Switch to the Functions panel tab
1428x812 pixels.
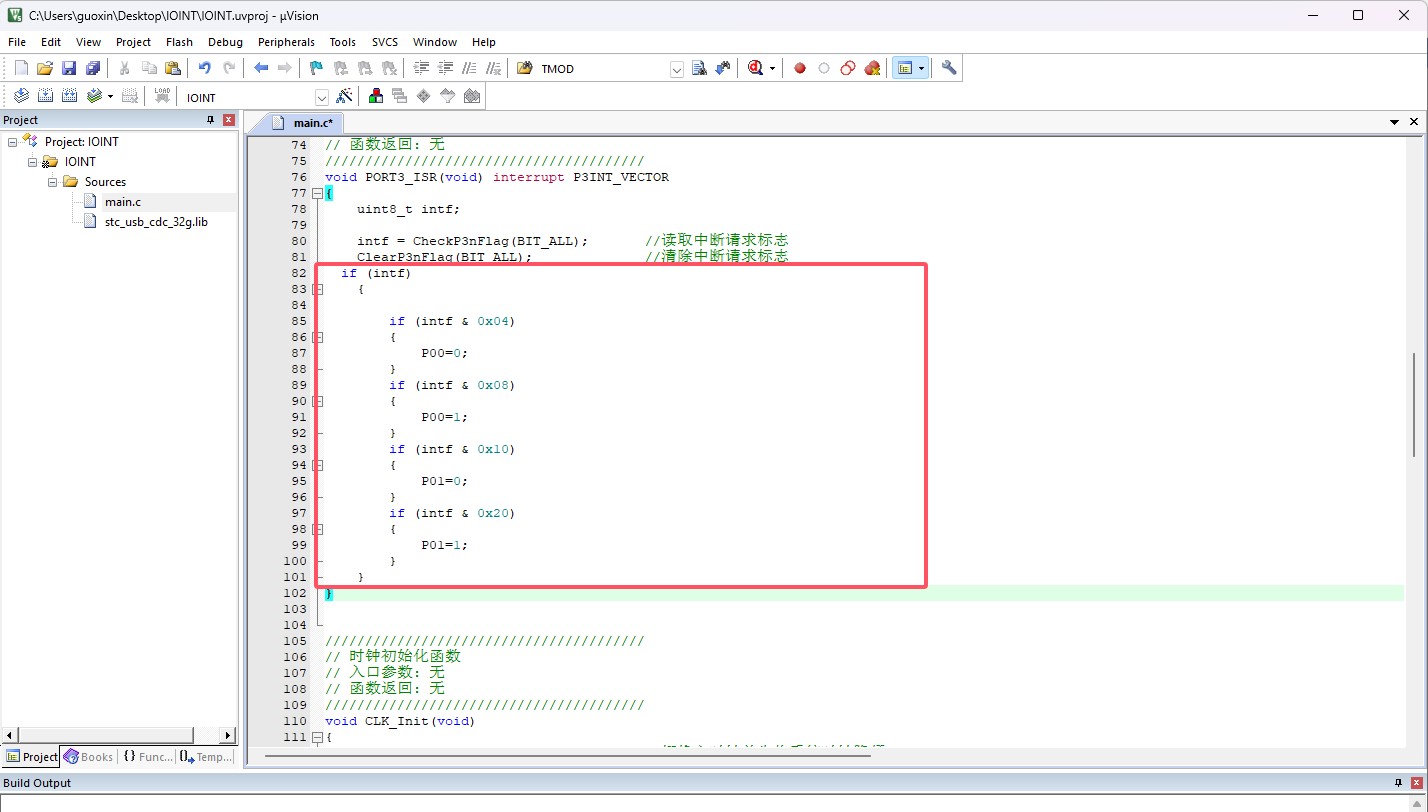tap(148, 757)
